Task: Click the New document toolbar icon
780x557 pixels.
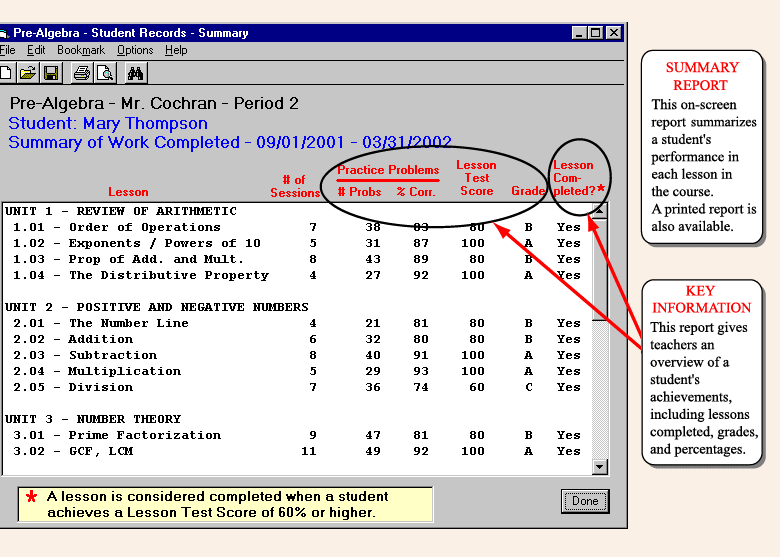Action: point(6,72)
